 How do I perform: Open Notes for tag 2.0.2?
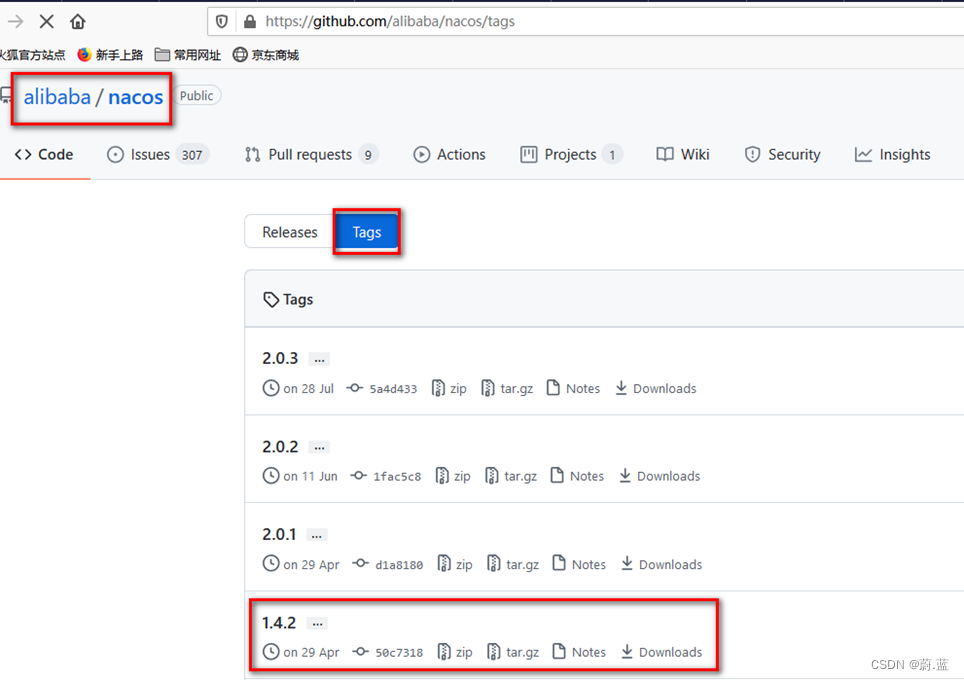(x=577, y=476)
